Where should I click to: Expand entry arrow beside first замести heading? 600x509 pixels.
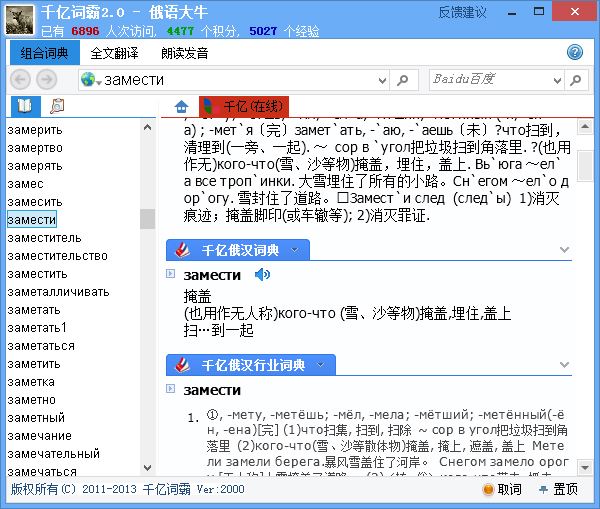click(170, 274)
